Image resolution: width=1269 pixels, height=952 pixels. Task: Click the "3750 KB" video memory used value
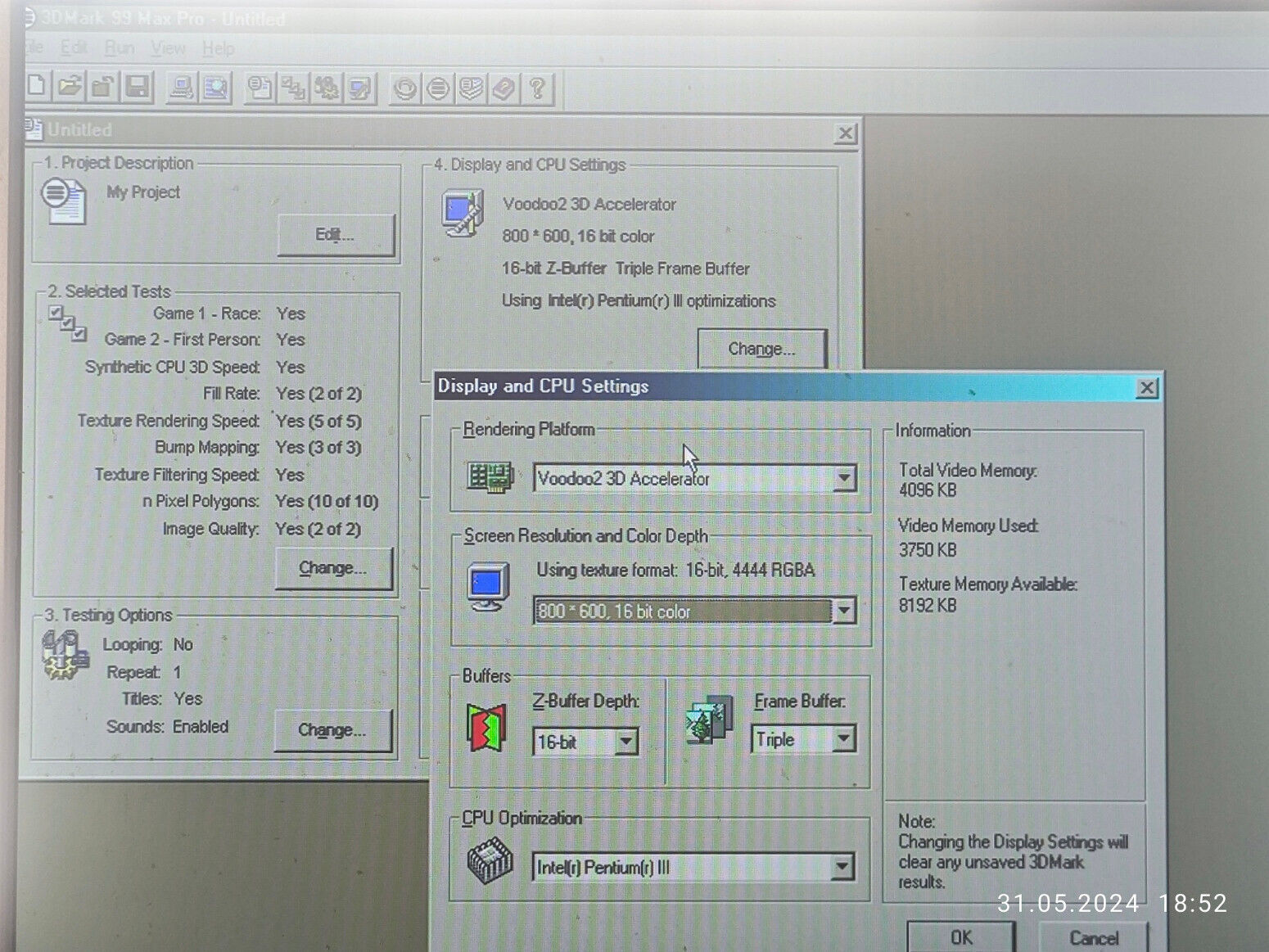928,550
